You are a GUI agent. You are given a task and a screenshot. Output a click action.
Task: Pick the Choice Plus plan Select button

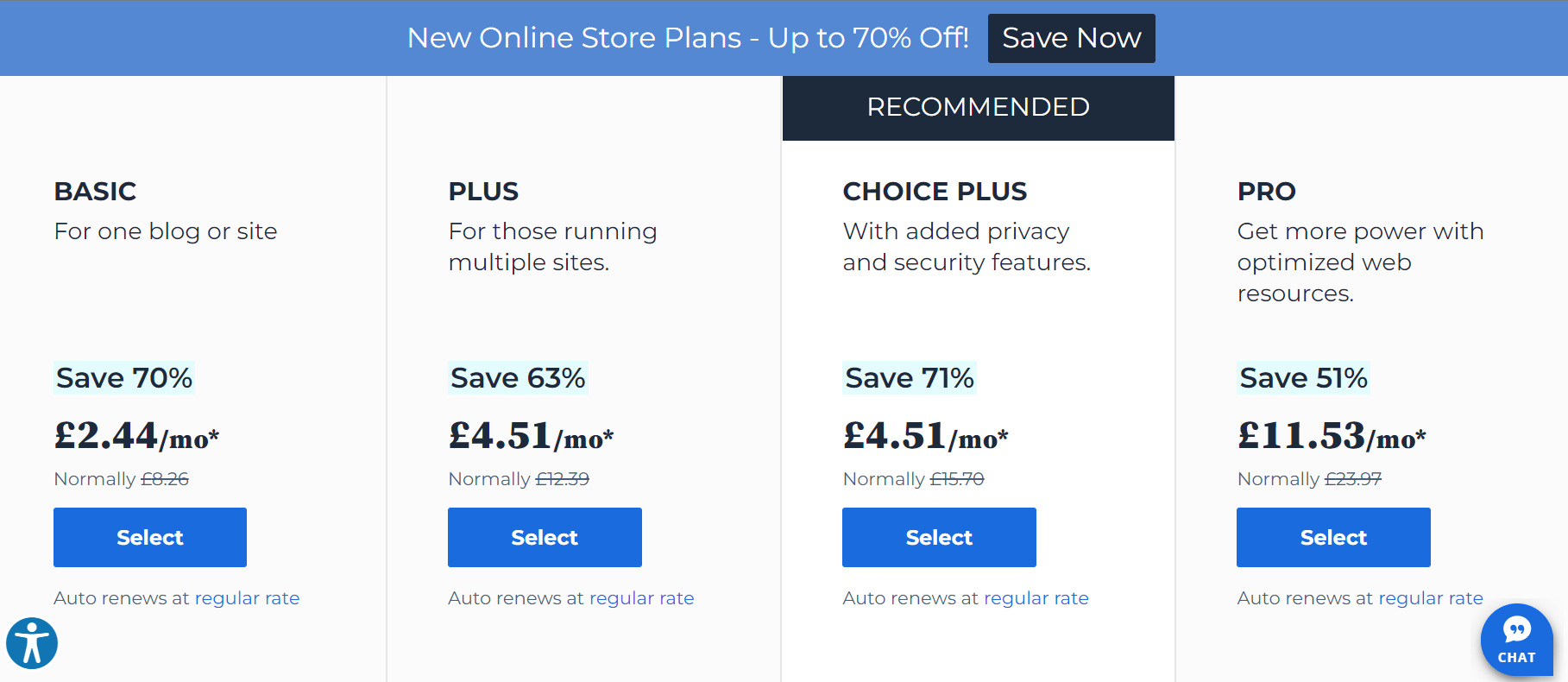pos(939,537)
